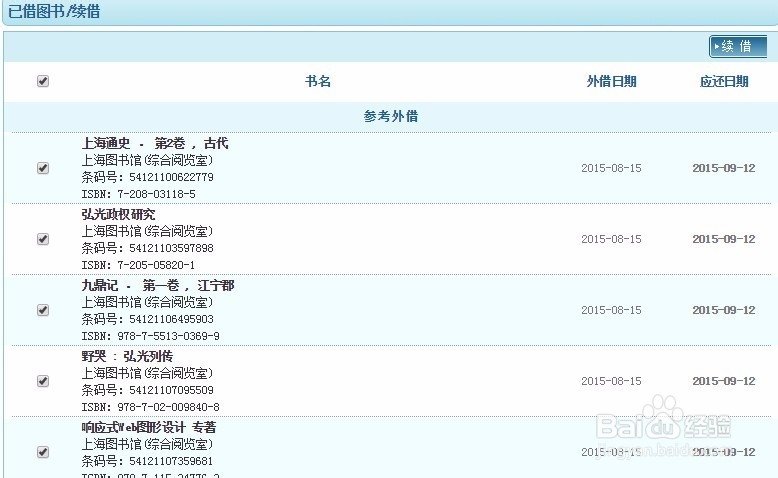Viewport: 778px width, 478px height.
Task: Uncheck the 九鼎记 第一卷 book checkbox
Action: (x=43, y=310)
